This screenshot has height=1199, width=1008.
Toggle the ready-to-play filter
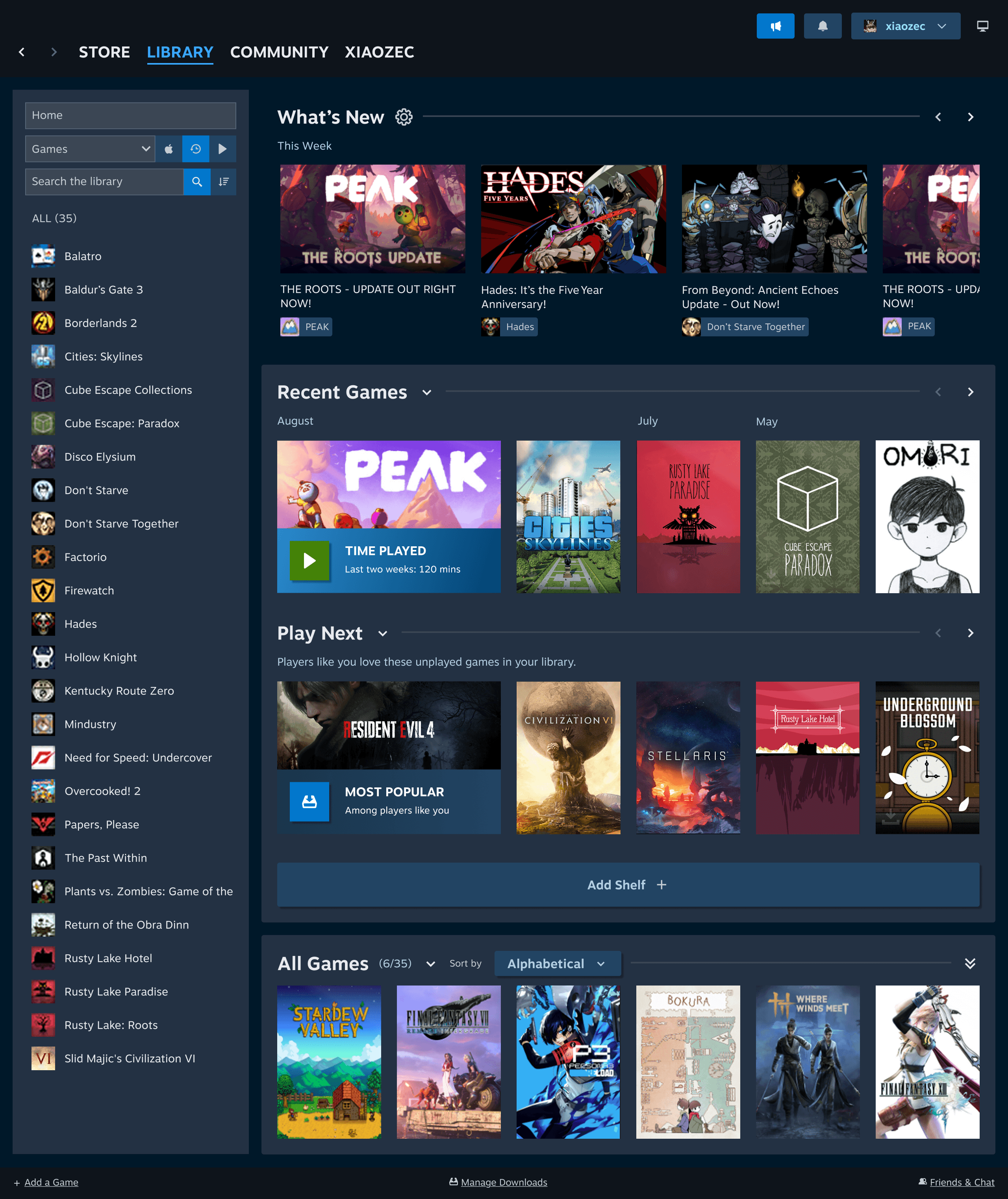[x=222, y=149]
